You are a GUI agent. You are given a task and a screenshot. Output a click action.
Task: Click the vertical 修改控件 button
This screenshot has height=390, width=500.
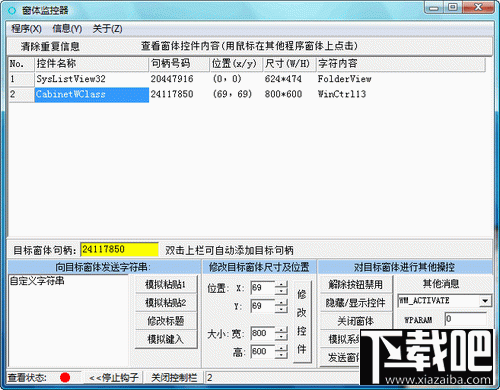[x=302, y=322]
